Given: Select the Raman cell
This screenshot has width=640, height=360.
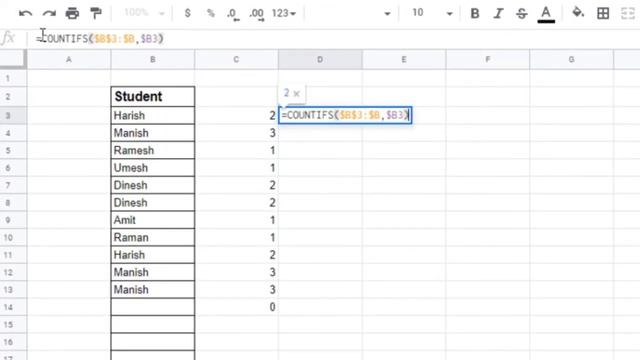Looking at the screenshot, I should click(153, 238).
